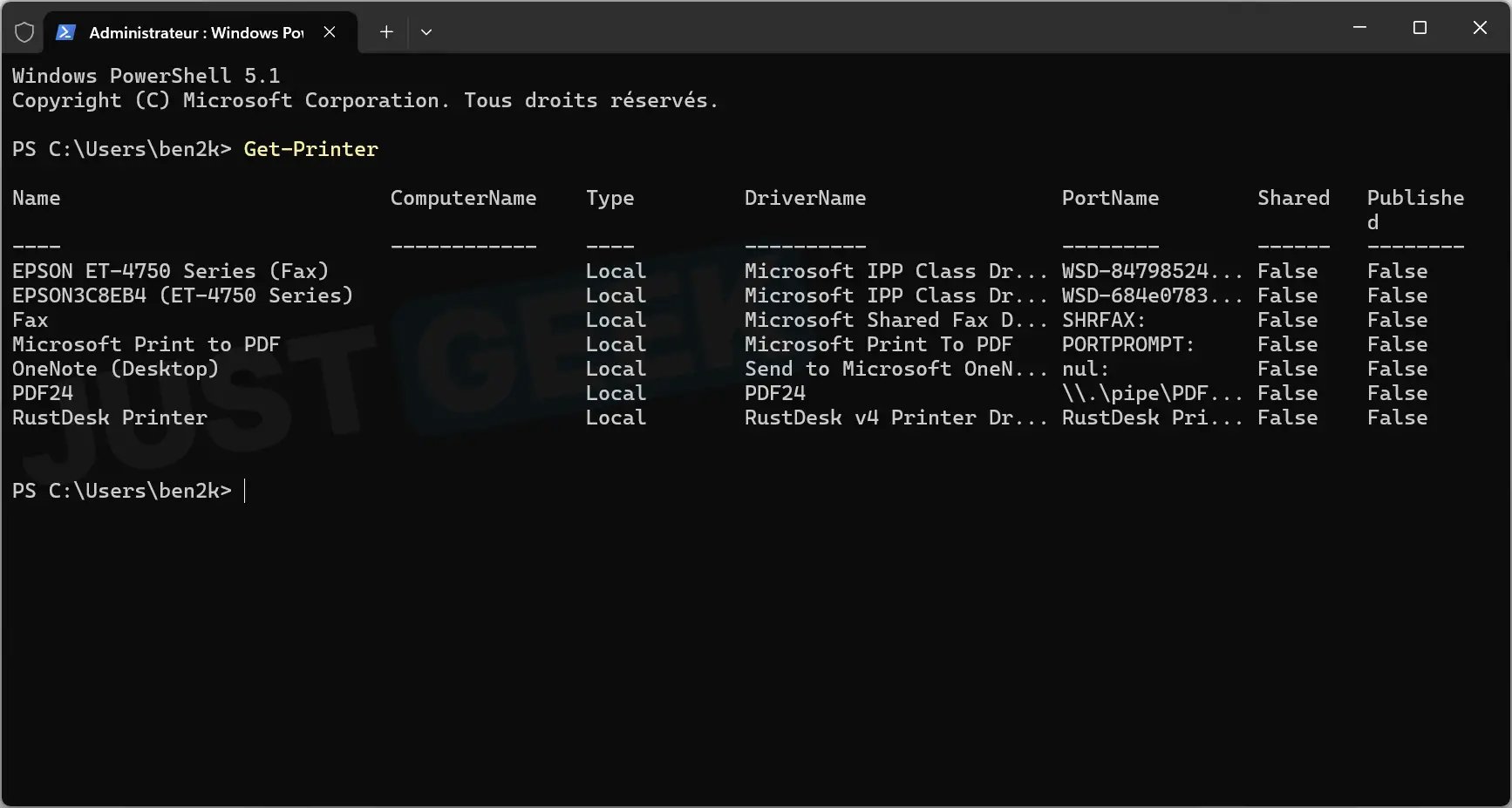Viewport: 1512px width, 808px height.
Task: Click the PDF24 driver name
Action: (774, 393)
